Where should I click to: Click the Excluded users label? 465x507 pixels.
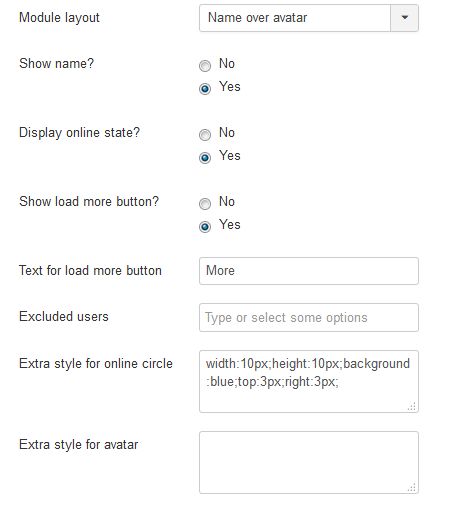tap(64, 316)
